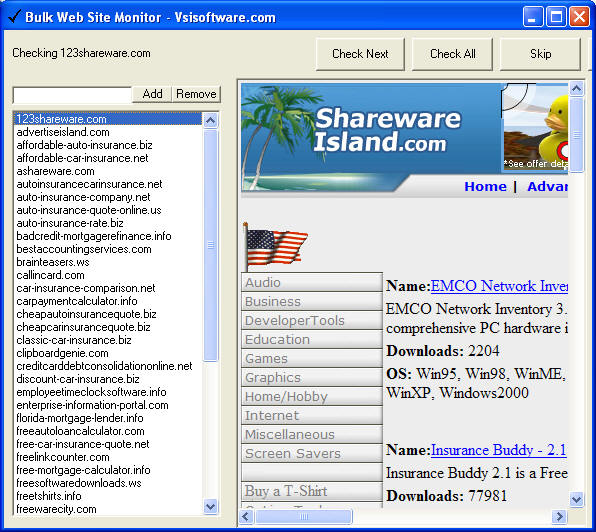Click the web preview scroll left arrow
This screenshot has width=596, height=532.
click(246, 516)
